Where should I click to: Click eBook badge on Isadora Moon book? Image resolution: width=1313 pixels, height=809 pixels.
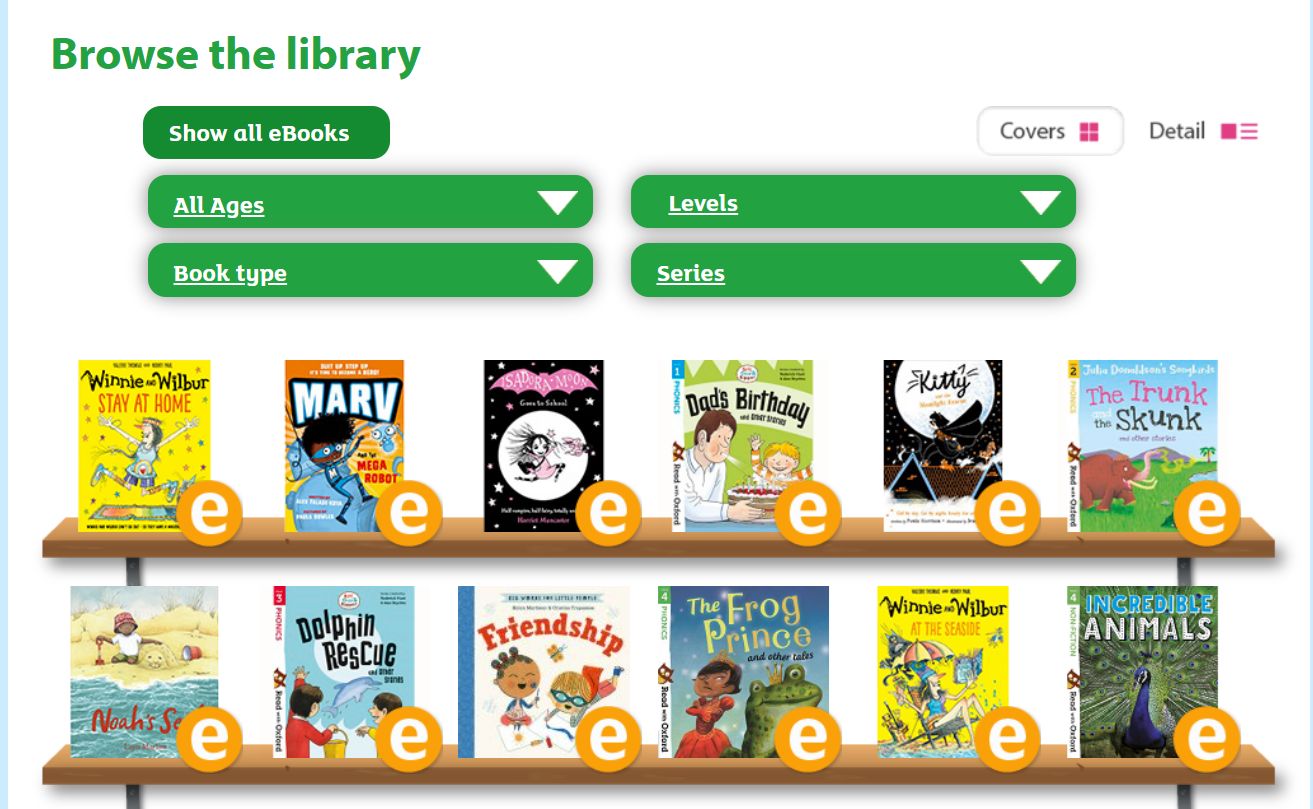click(608, 513)
